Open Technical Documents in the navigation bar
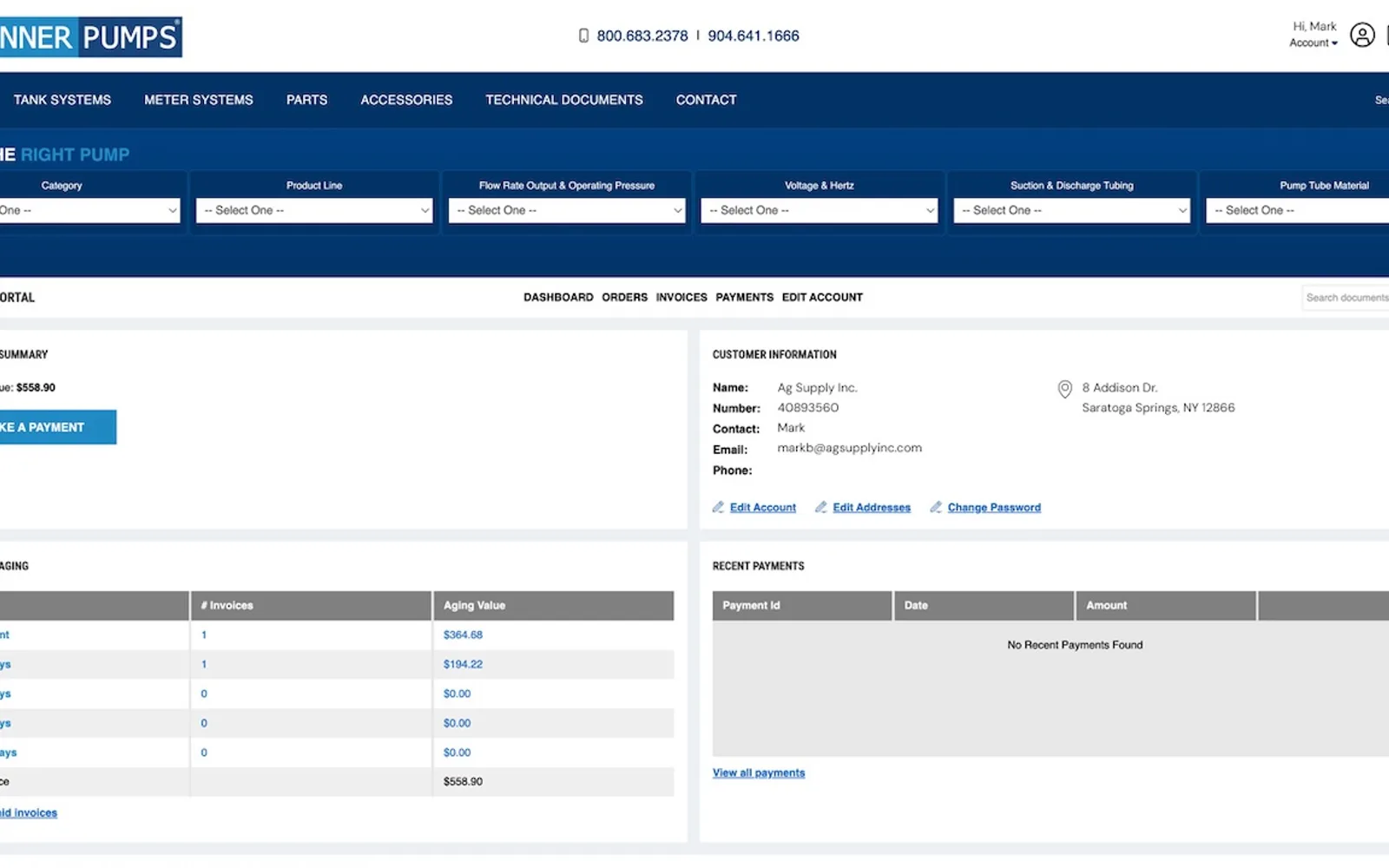The height and width of the screenshot is (868, 1389). (x=564, y=100)
